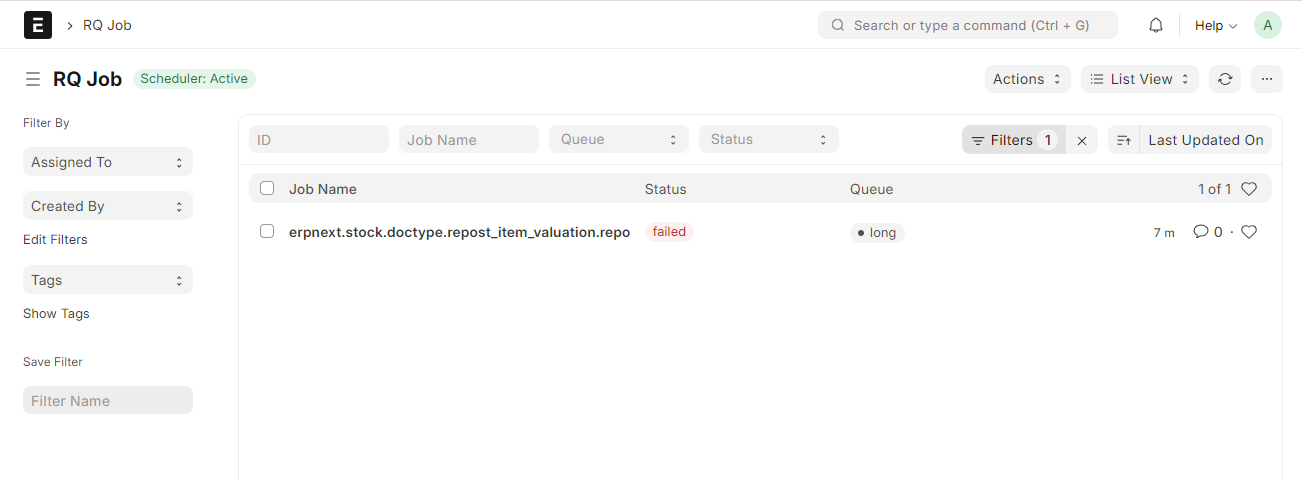Open the Help menu

coord(1215,25)
